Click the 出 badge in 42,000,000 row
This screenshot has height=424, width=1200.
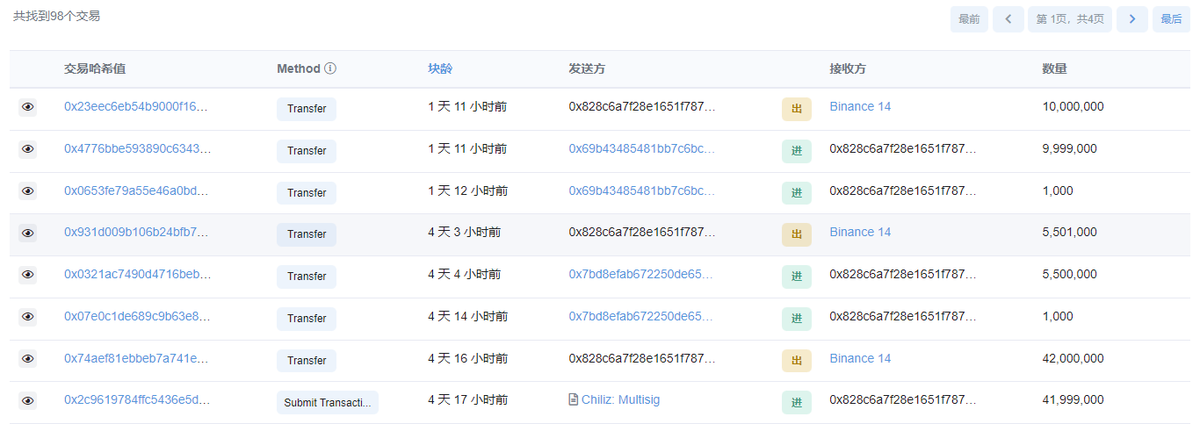[796, 360]
